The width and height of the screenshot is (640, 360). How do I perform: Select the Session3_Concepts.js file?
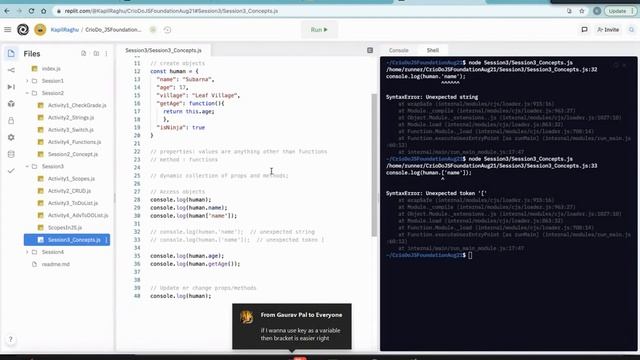click(x=67, y=240)
